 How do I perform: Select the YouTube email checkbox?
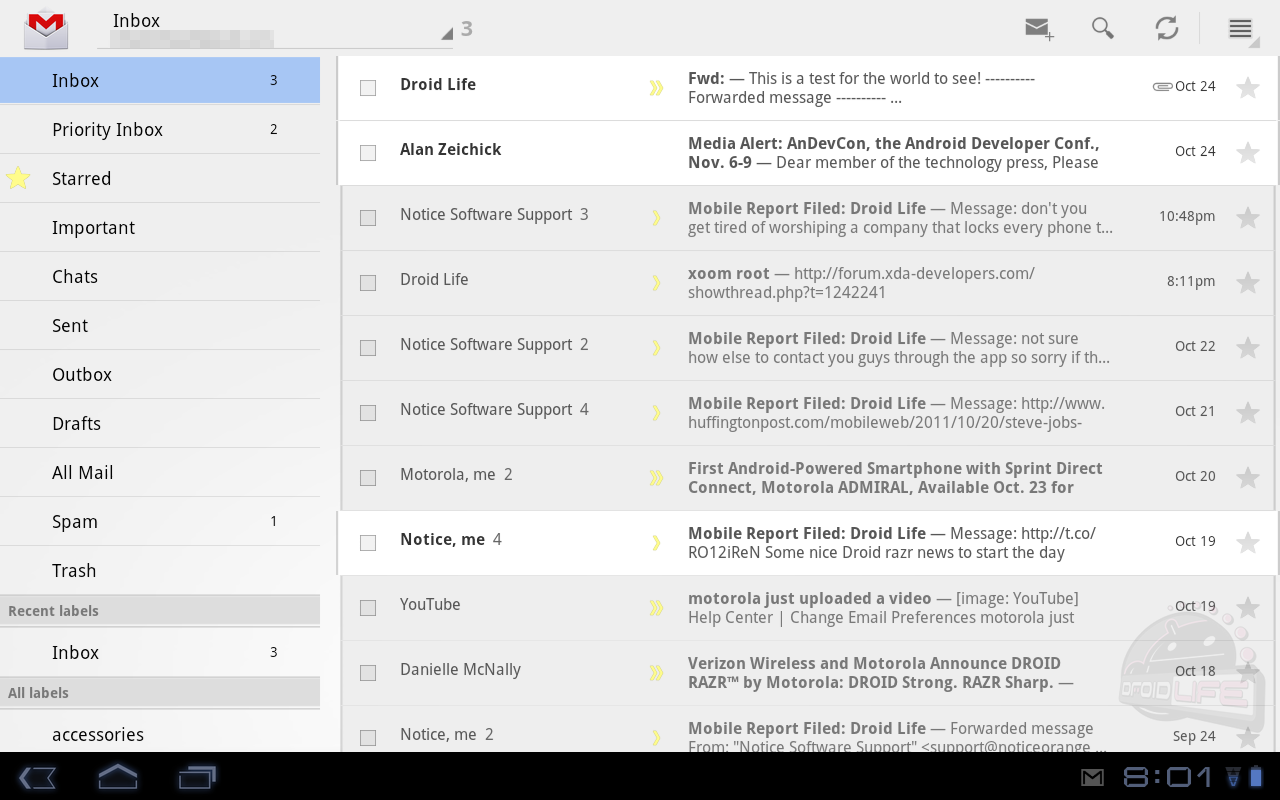(368, 608)
